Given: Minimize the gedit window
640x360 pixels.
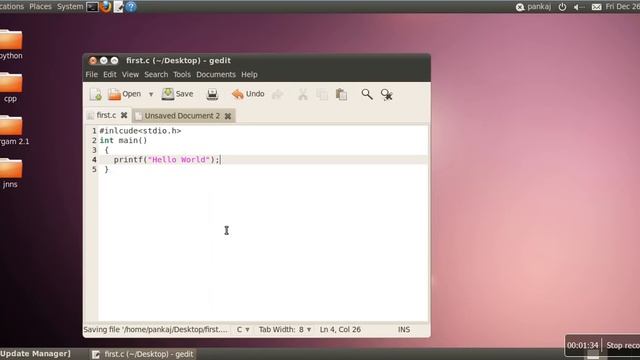Looking at the screenshot, I should [x=104, y=60].
